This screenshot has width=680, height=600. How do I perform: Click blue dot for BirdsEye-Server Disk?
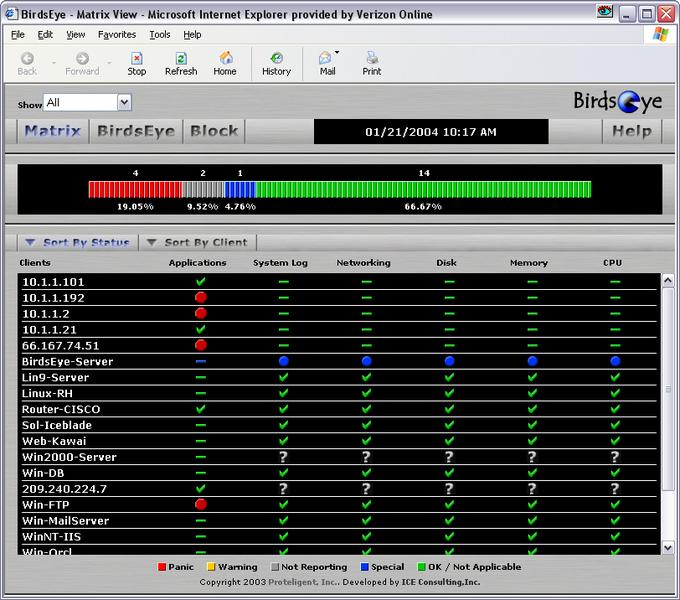coord(449,361)
